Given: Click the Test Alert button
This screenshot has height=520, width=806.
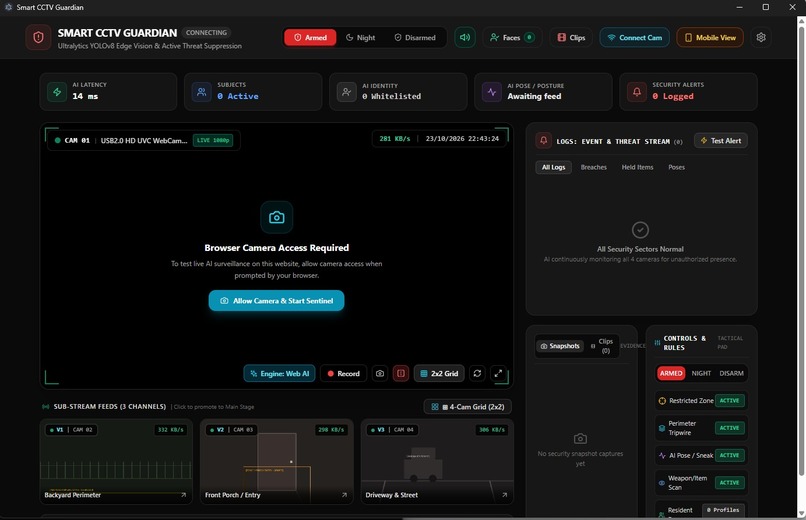Looking at the screenshot, I should point(721,140).
